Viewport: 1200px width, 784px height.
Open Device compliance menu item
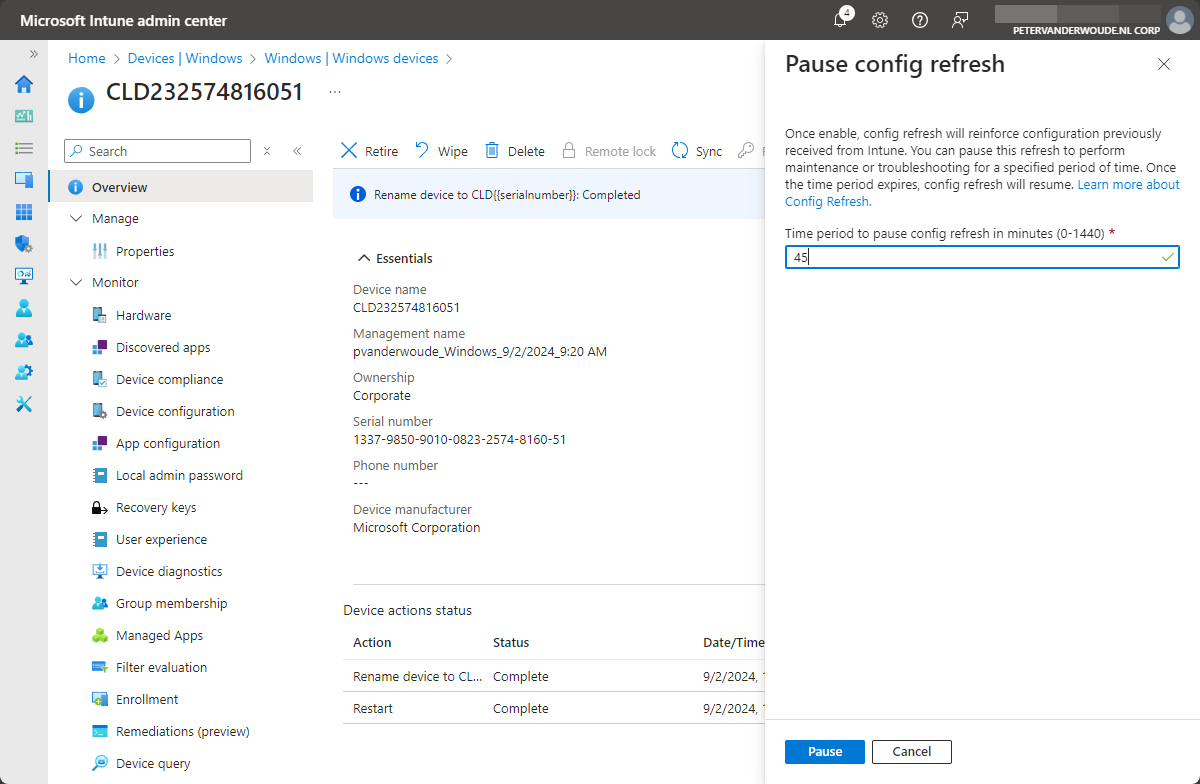[169, 380]
